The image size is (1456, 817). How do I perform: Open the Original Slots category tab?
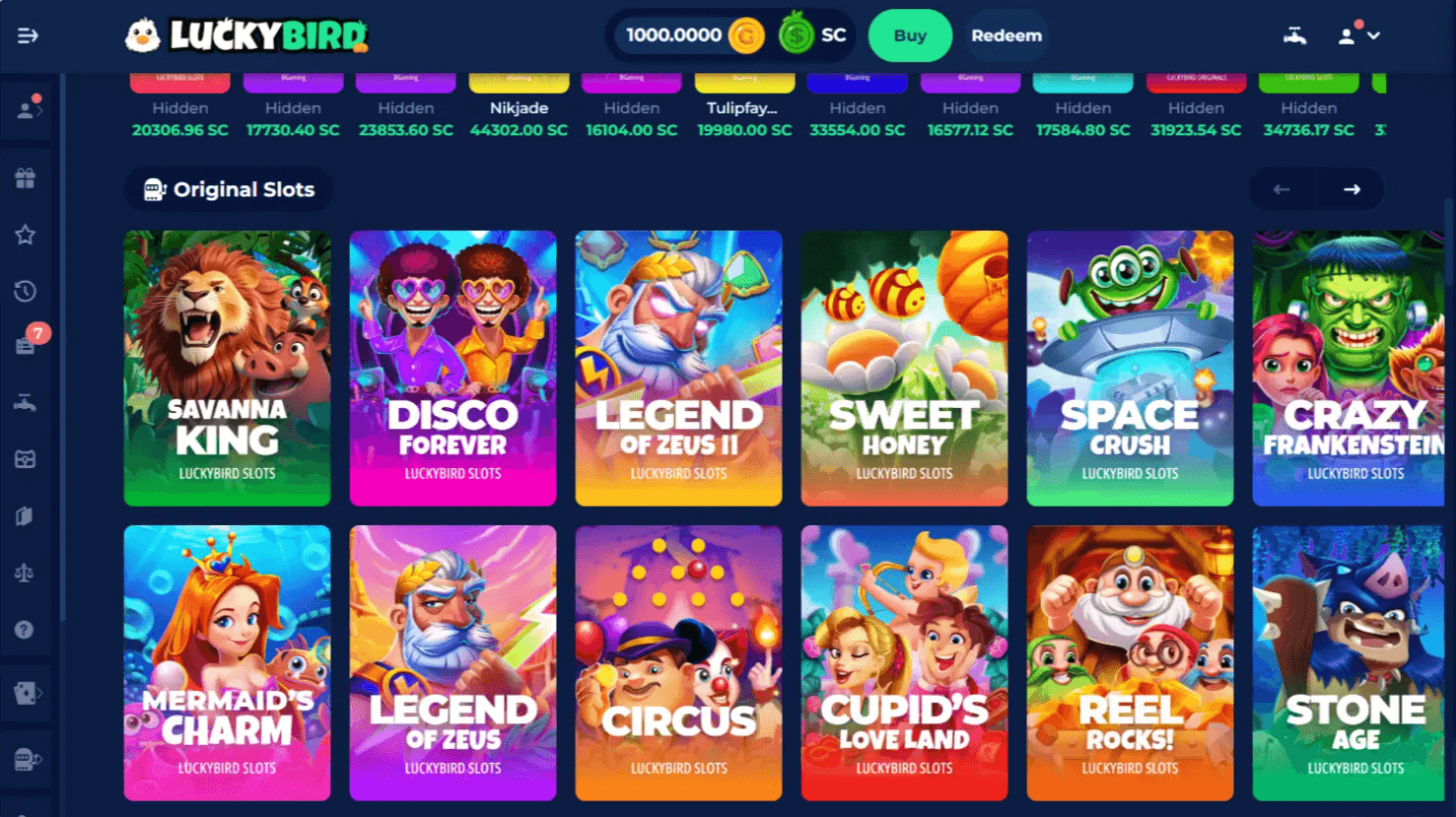229,189
